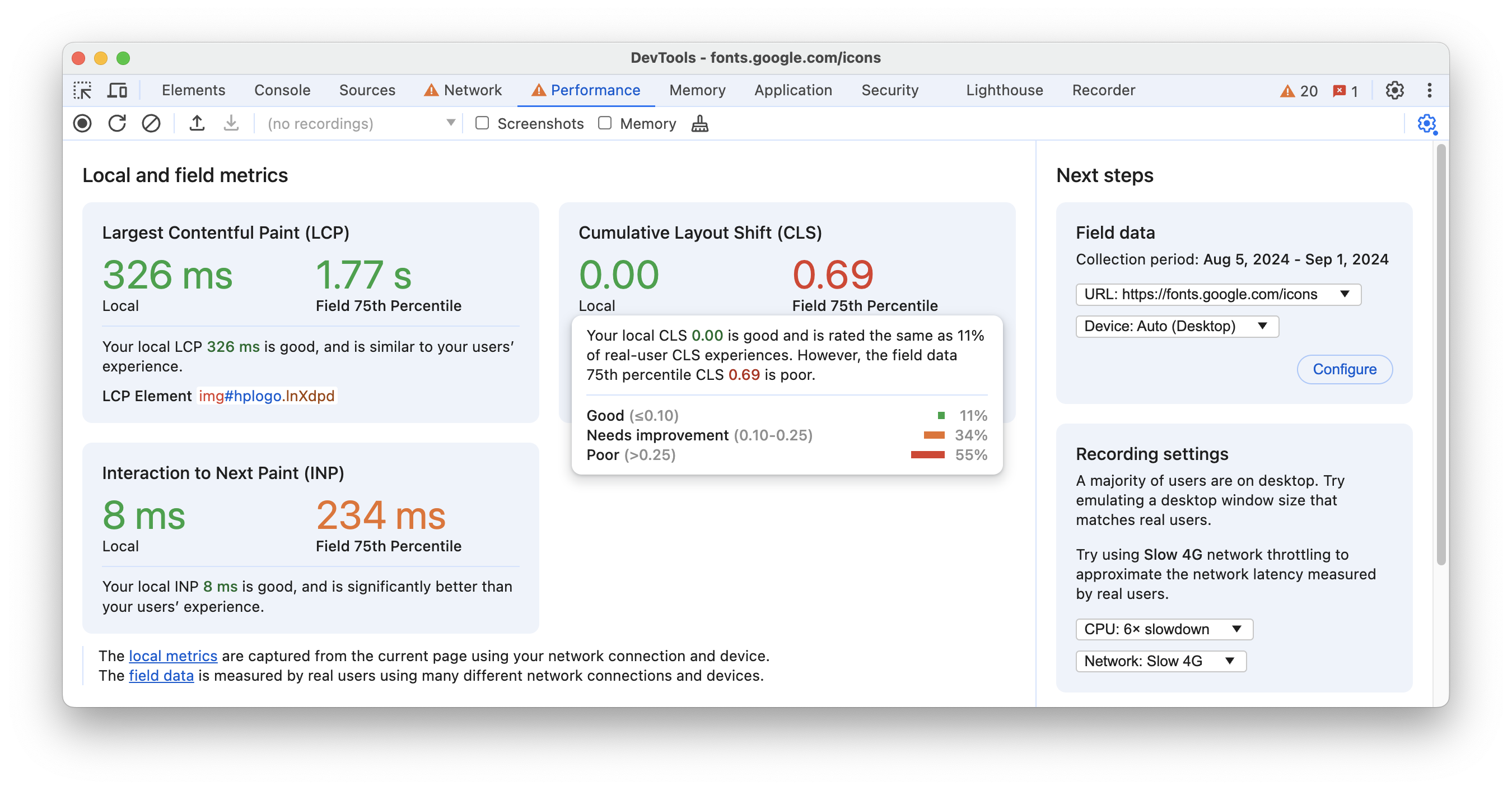
Task: Click the download performance profile icon
Action: click(231, 123)
